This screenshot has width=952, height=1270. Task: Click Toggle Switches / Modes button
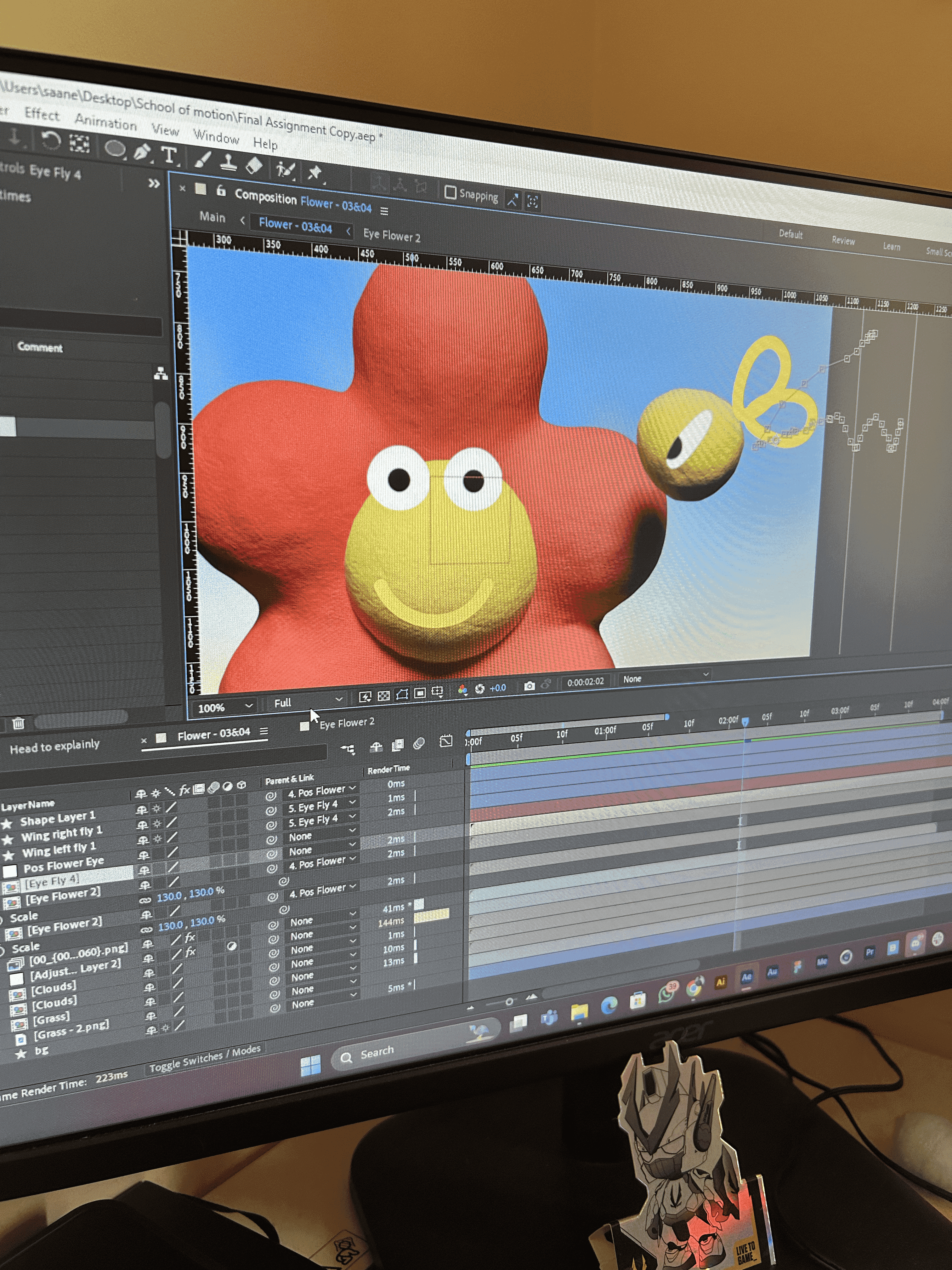pos(205,1059)
